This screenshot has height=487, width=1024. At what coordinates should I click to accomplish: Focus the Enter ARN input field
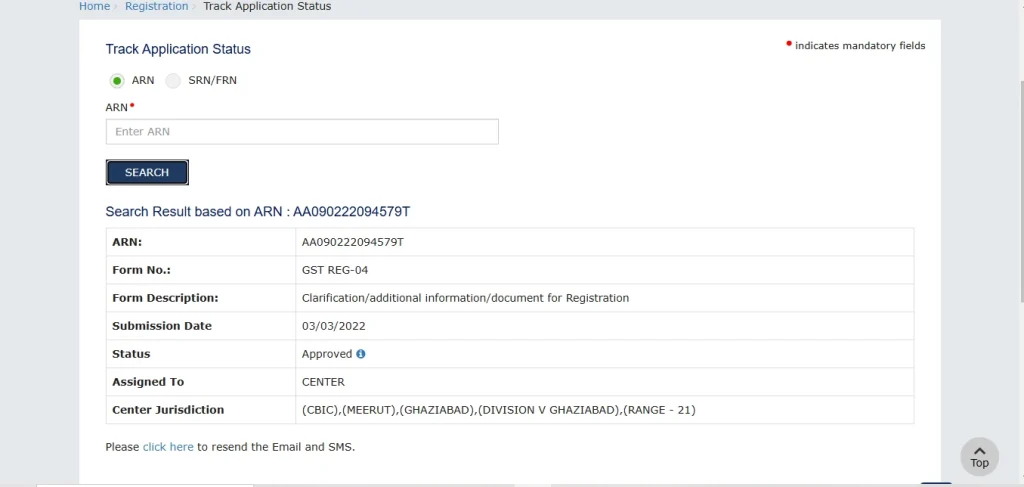(x=302, y=131)
